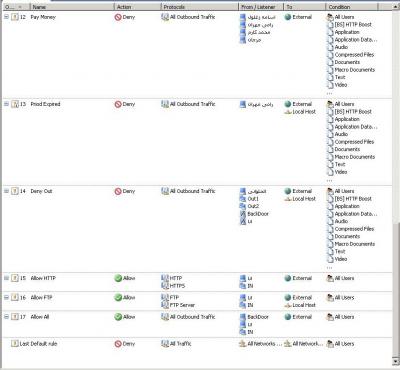Click Compressed Files condition in Pay Money rule

[354, 55]
